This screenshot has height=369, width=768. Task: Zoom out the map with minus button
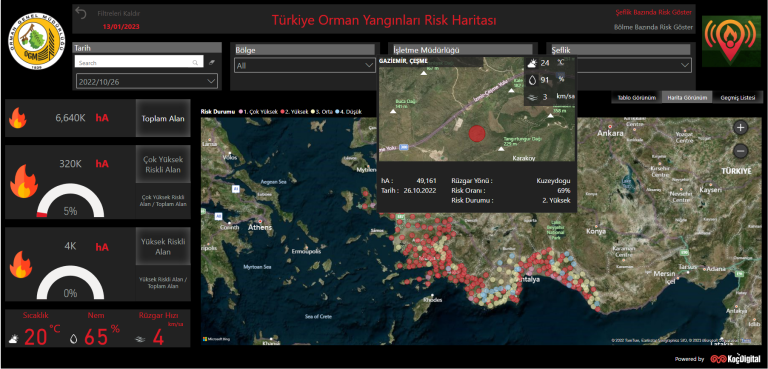coord(741,151)
